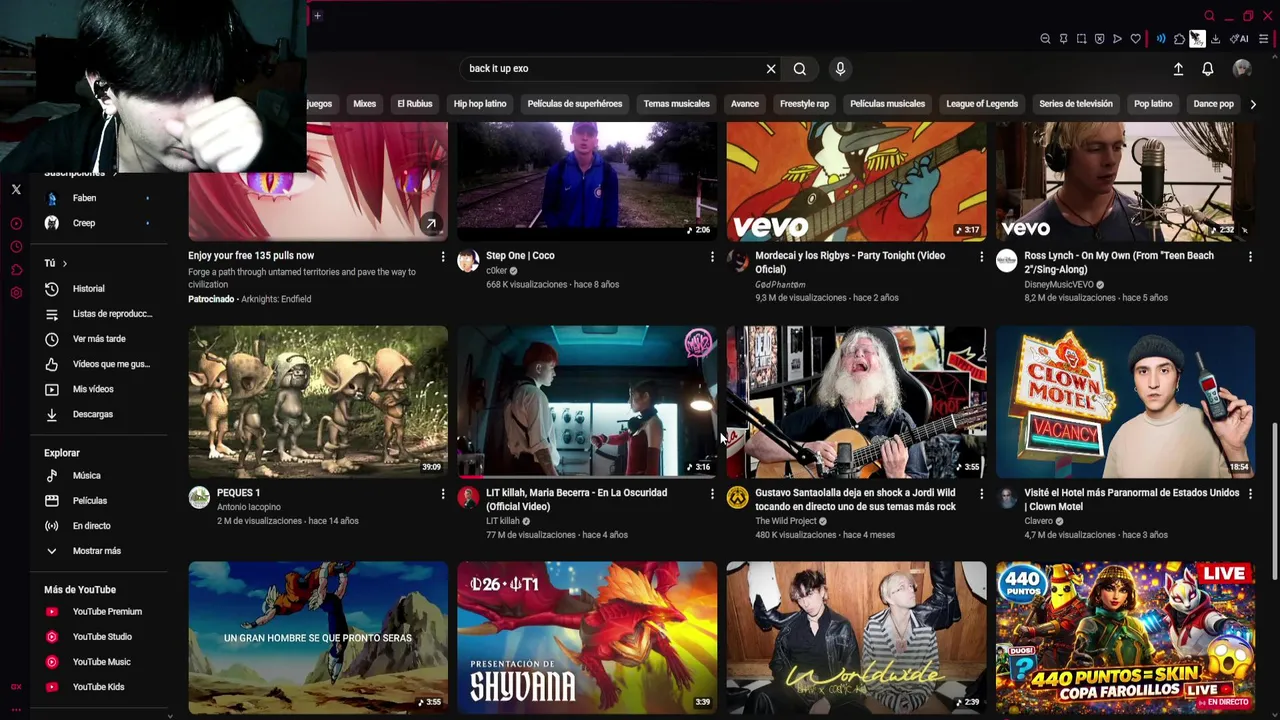Screen dimensions: 1280x720
Task: Open X (Twitter) in browser sidebar
Action: click(x=16, y=189)
